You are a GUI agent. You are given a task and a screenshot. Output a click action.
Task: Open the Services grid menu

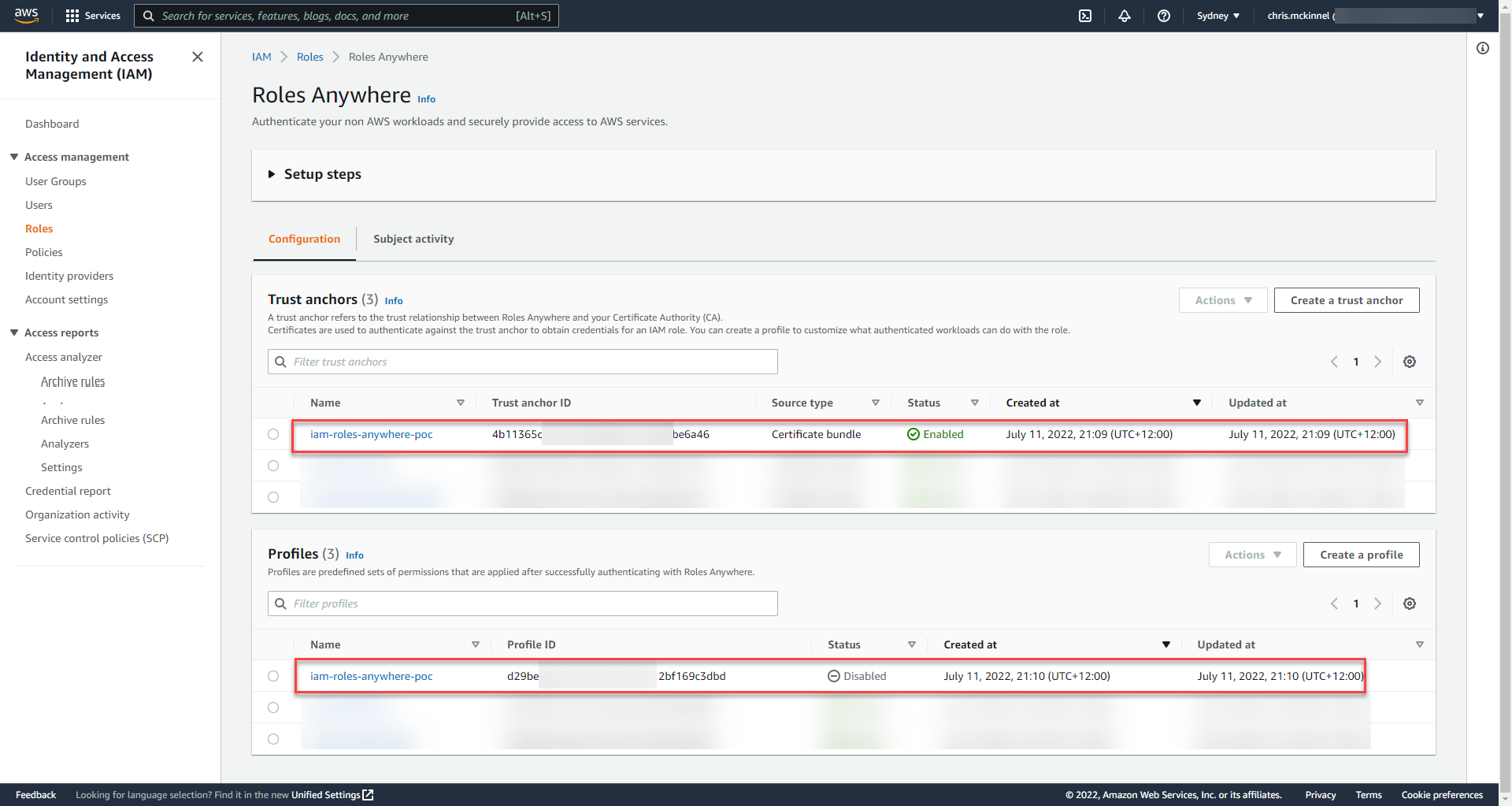pos(93,16)
